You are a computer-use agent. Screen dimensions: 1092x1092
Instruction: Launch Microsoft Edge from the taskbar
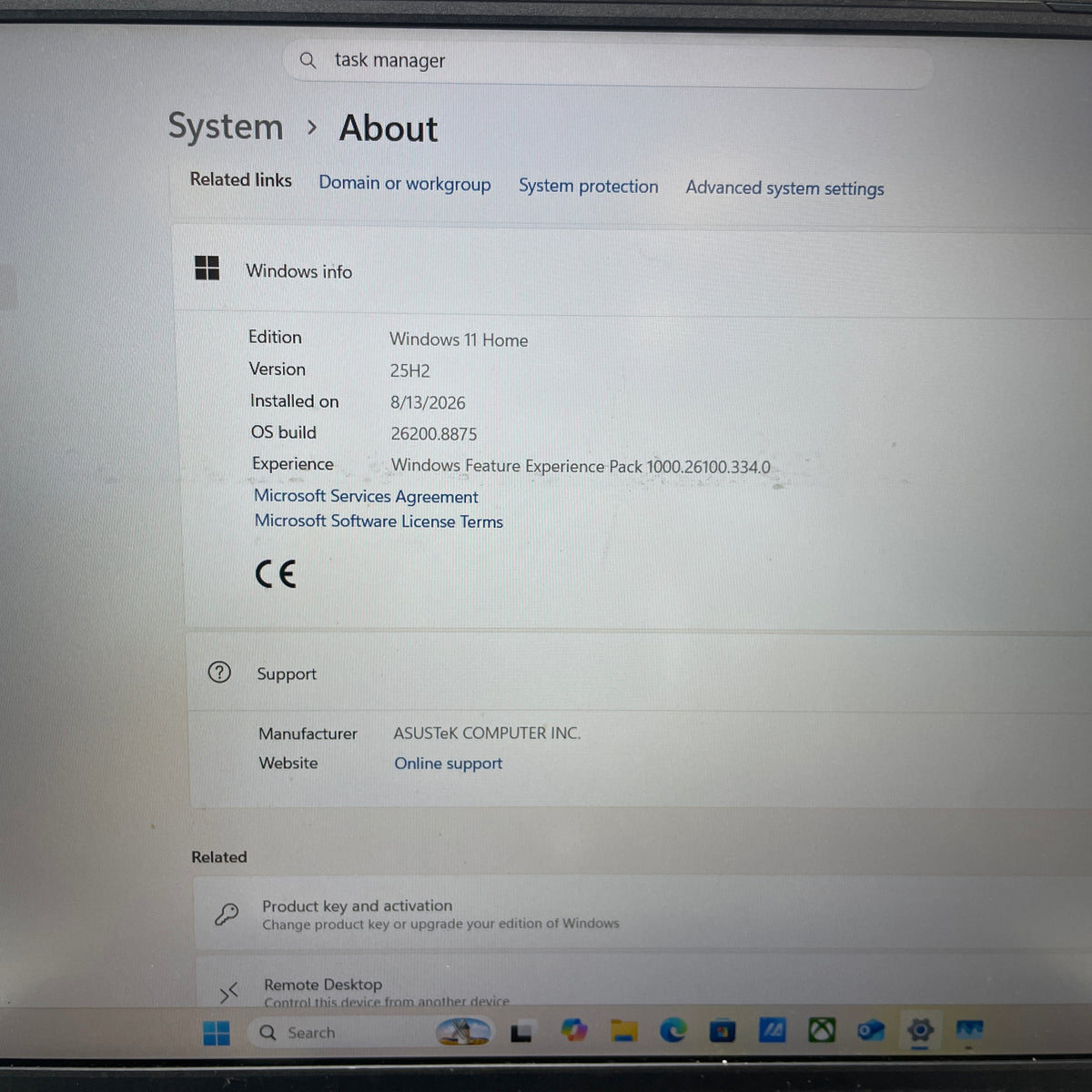point(673,1031)
